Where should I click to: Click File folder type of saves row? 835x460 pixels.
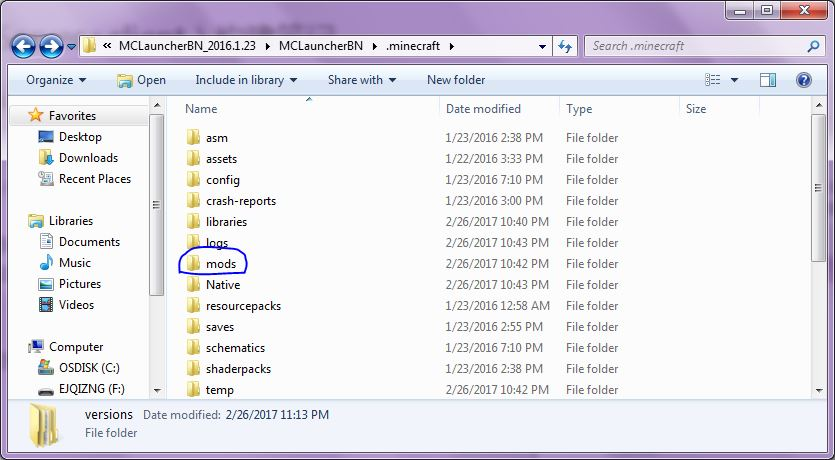pos(592,326)
